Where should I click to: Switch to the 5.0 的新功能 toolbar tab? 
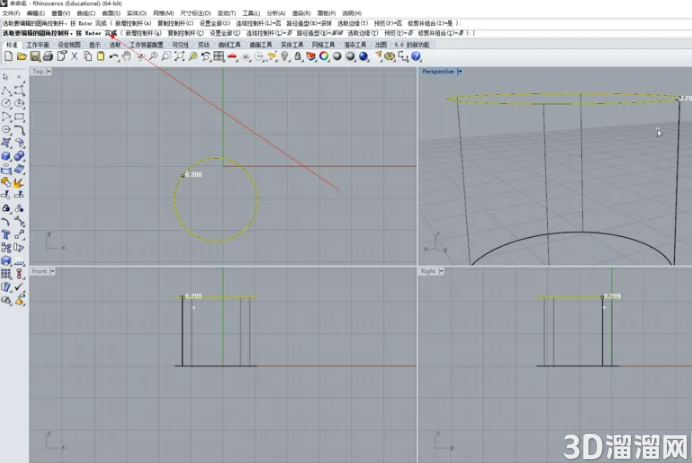coord(412,45)
